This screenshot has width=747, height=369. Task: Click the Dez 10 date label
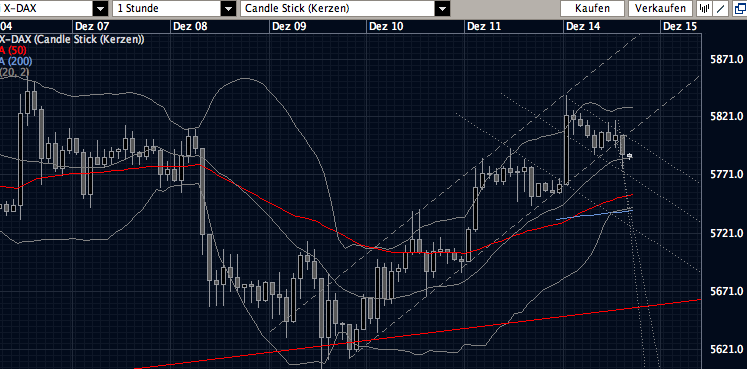pos(386,27)
